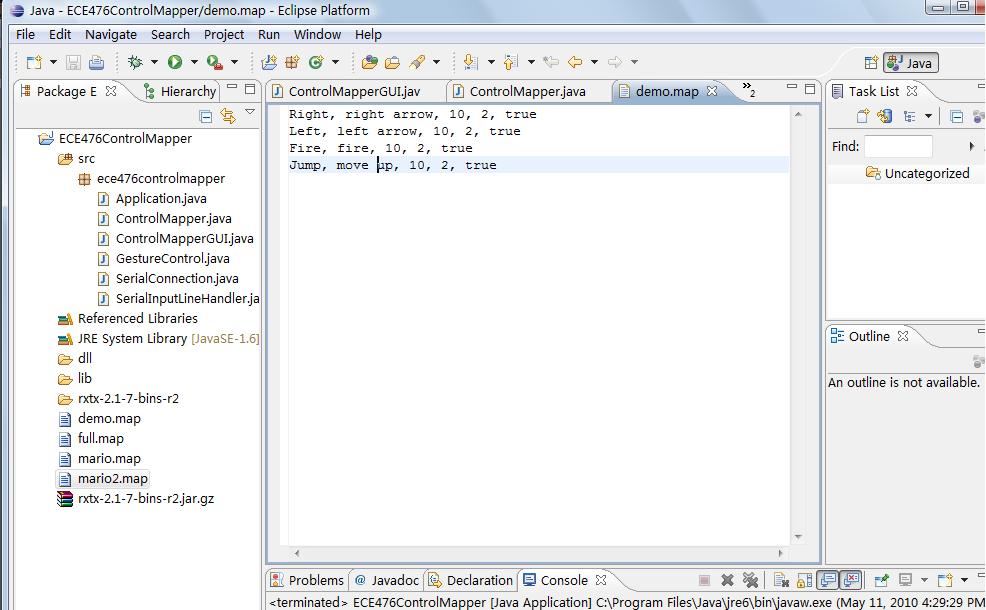Click the Open Task folder icon
The width and height of the screenshot is (986, 610).
[392, 62]
